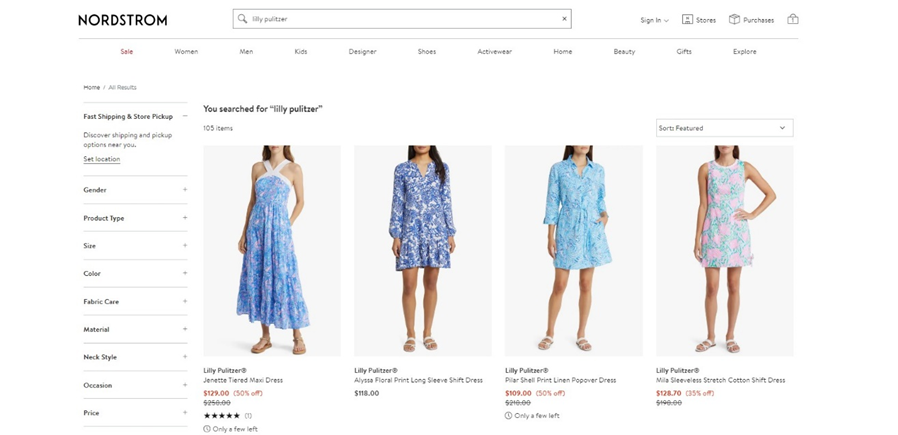Click the lilly pulitzer search input field
898x435 pixels.
tap(400, 19)
